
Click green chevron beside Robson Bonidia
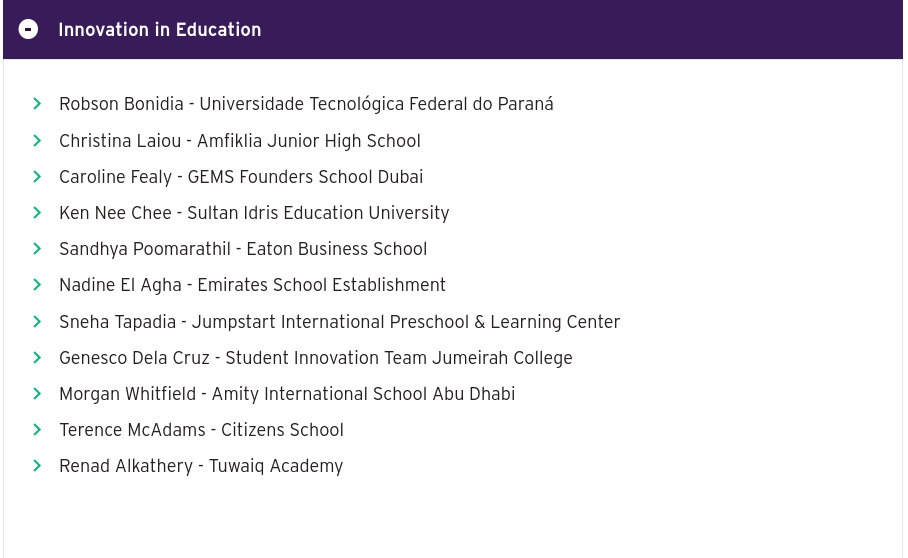click(x=37, y=104)
